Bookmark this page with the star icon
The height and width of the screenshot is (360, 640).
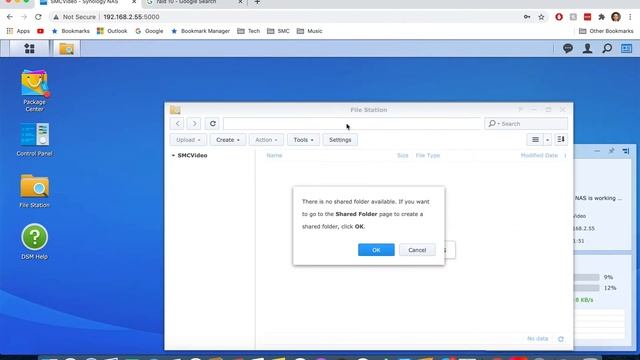(x=541, y=17)
